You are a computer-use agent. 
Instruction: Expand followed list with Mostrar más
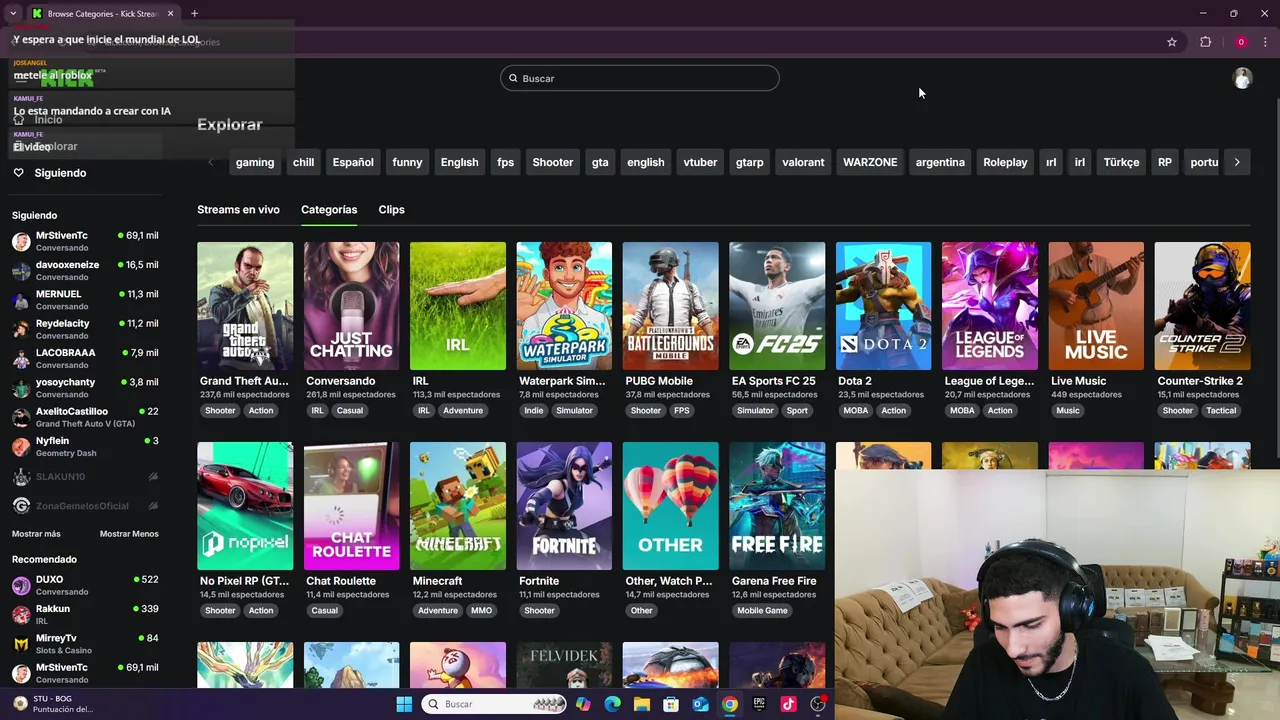pos(36,534)
